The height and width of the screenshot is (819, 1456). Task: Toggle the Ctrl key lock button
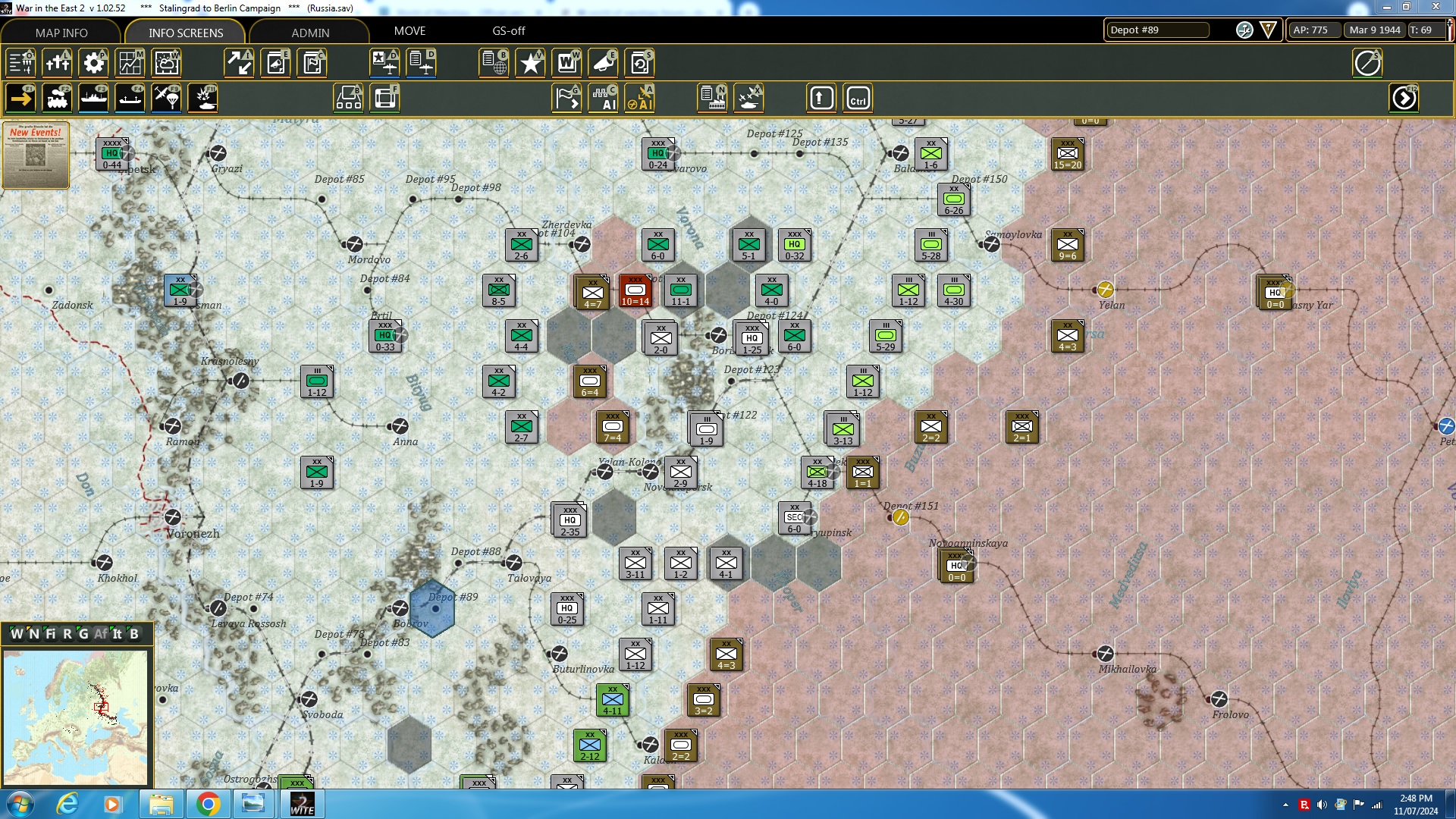858,99
